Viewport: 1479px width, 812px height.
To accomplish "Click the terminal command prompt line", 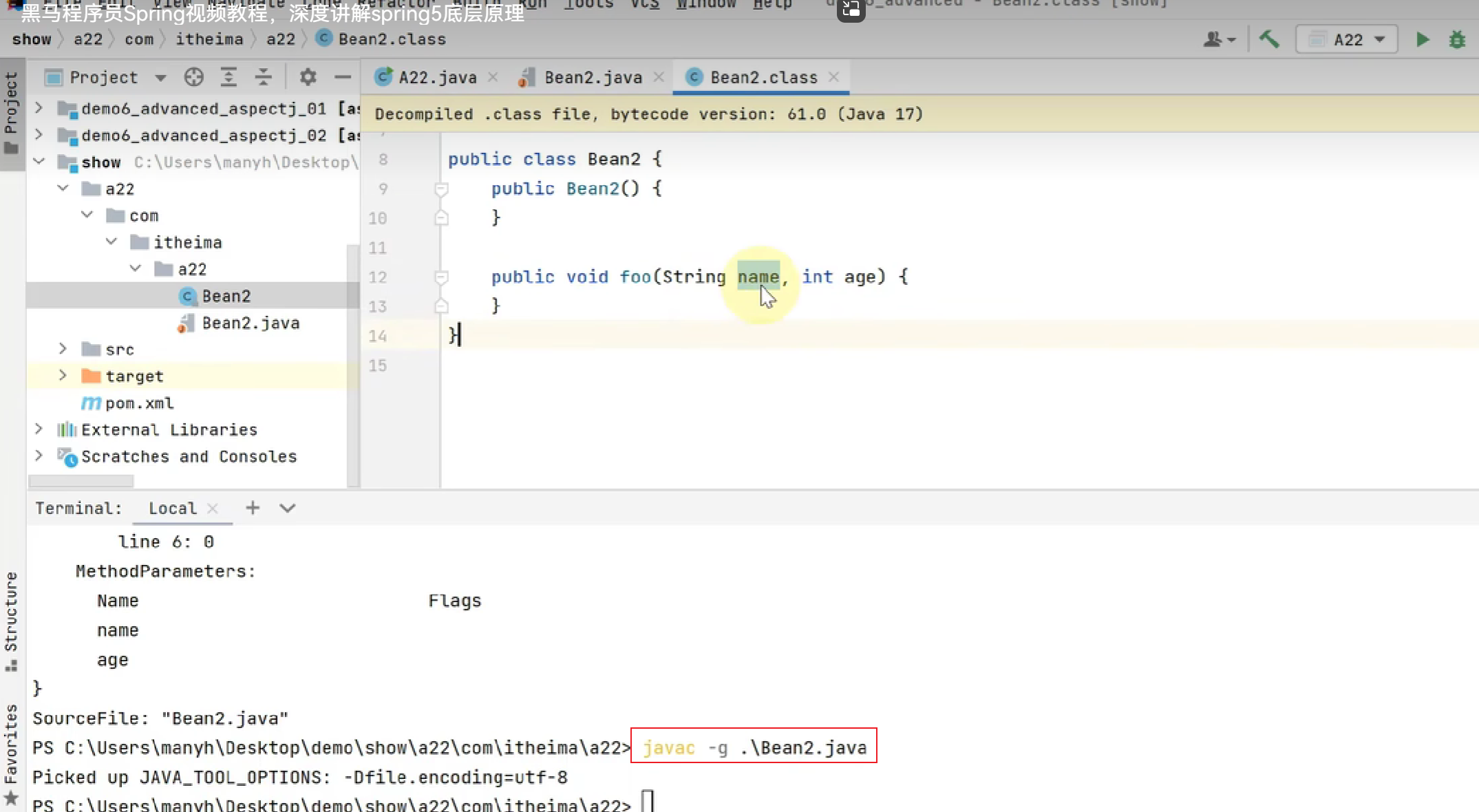I will point(343,804).
